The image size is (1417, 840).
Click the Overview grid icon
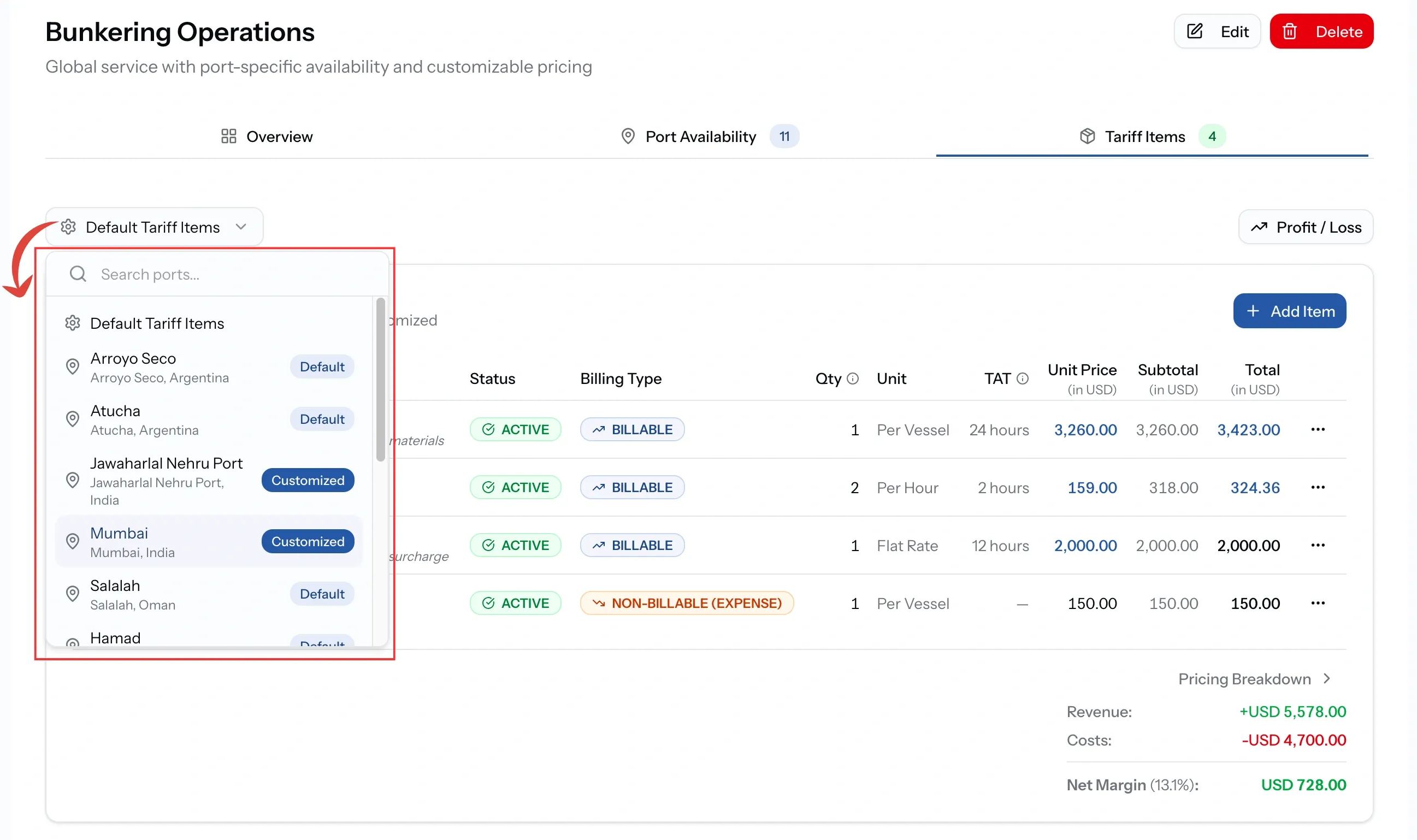pyautogui.click(x=229, y=137)
